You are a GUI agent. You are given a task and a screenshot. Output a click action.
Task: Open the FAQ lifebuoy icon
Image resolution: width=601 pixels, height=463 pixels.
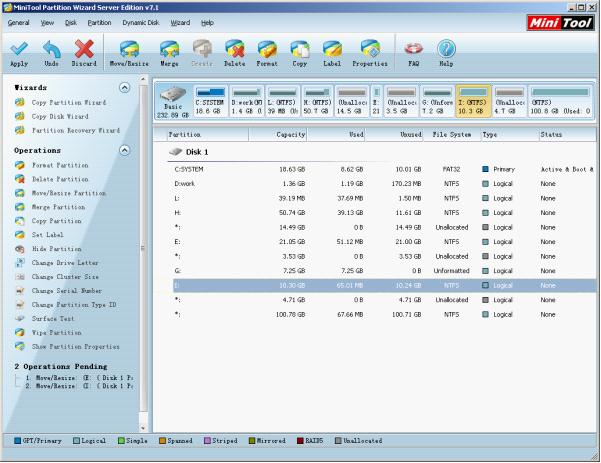(414, 54)
